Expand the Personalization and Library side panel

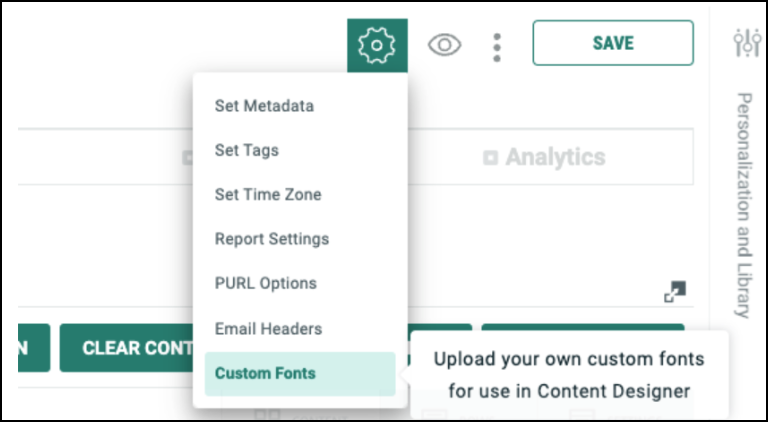(x=744, y=205)
